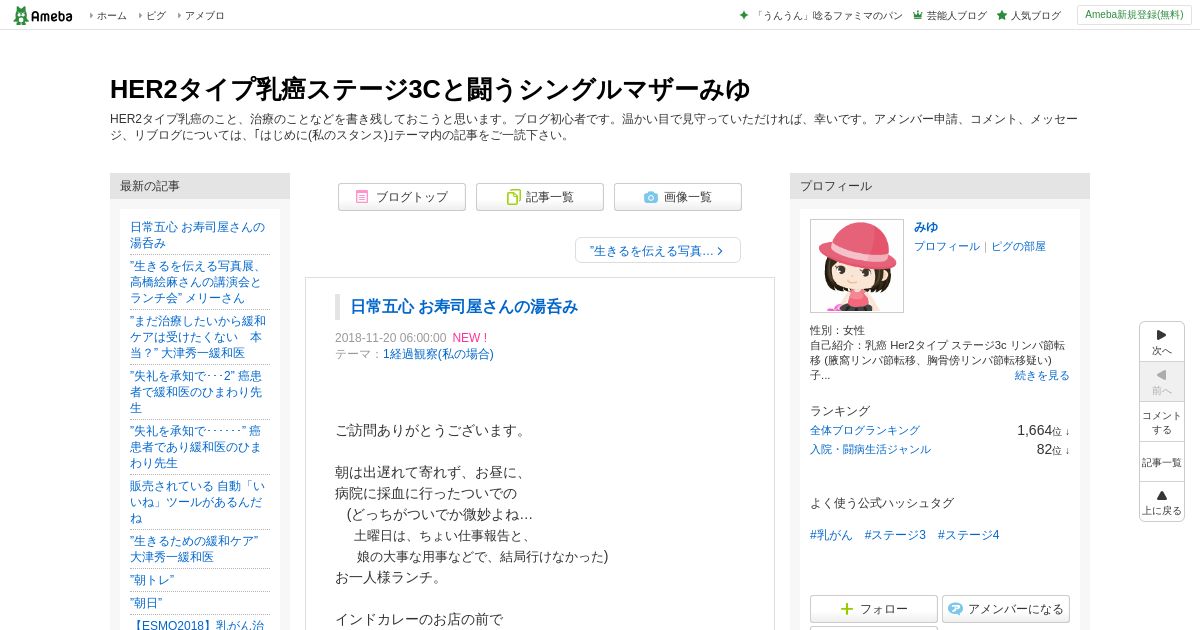Viewport: 1200px width, 630px height.
Task: Open theme 1経過観察(私の場合)
Action: [438, 354]
